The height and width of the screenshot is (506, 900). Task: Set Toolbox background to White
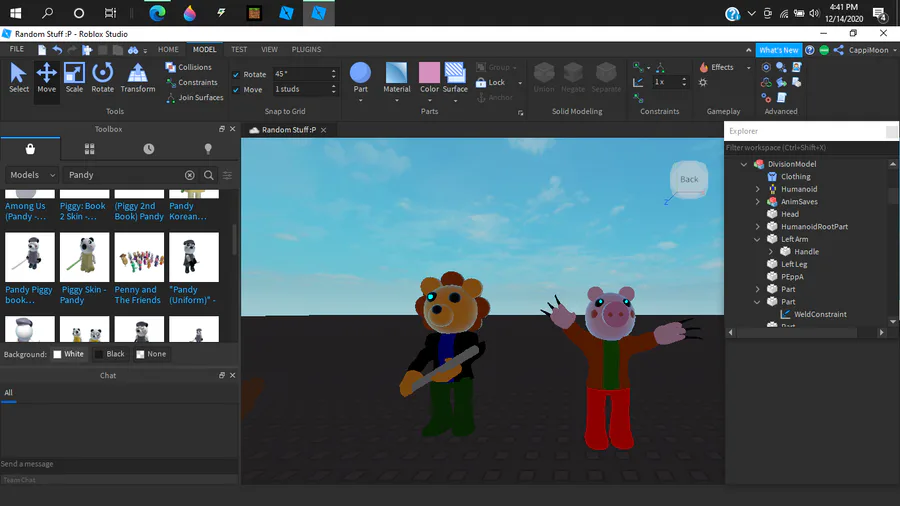tap(68, 354)
